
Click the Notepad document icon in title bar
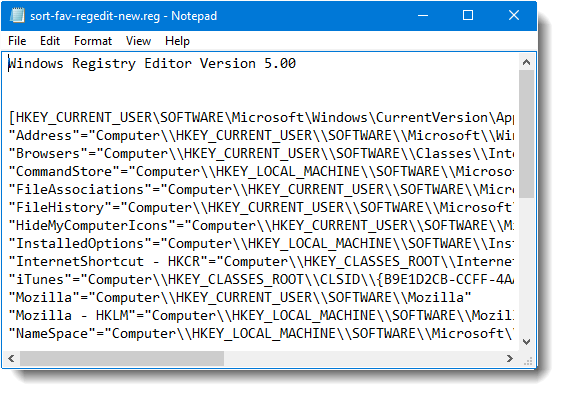click(17, 15)
